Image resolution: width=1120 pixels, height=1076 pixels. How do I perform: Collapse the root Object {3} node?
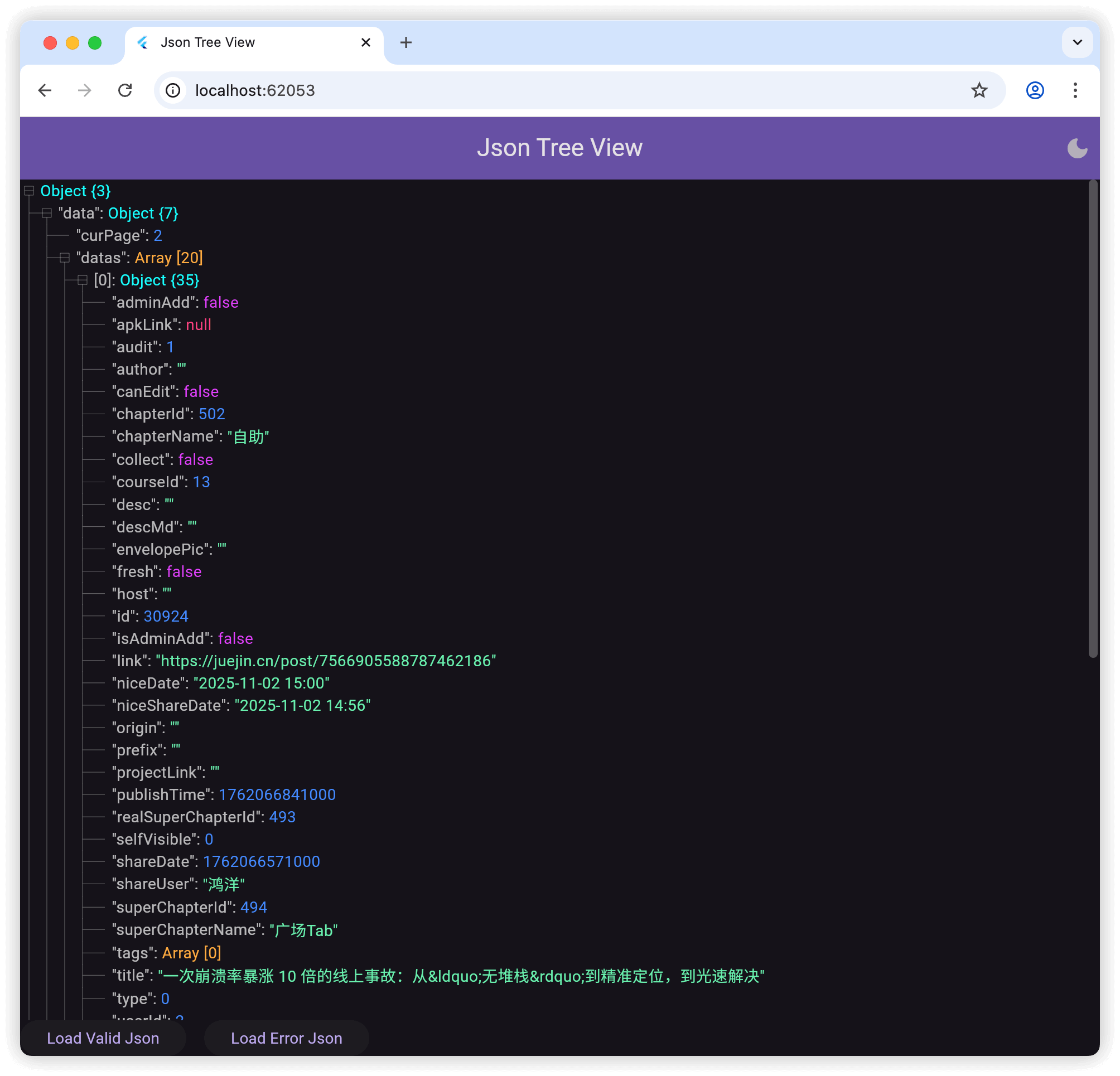[29, 191]
